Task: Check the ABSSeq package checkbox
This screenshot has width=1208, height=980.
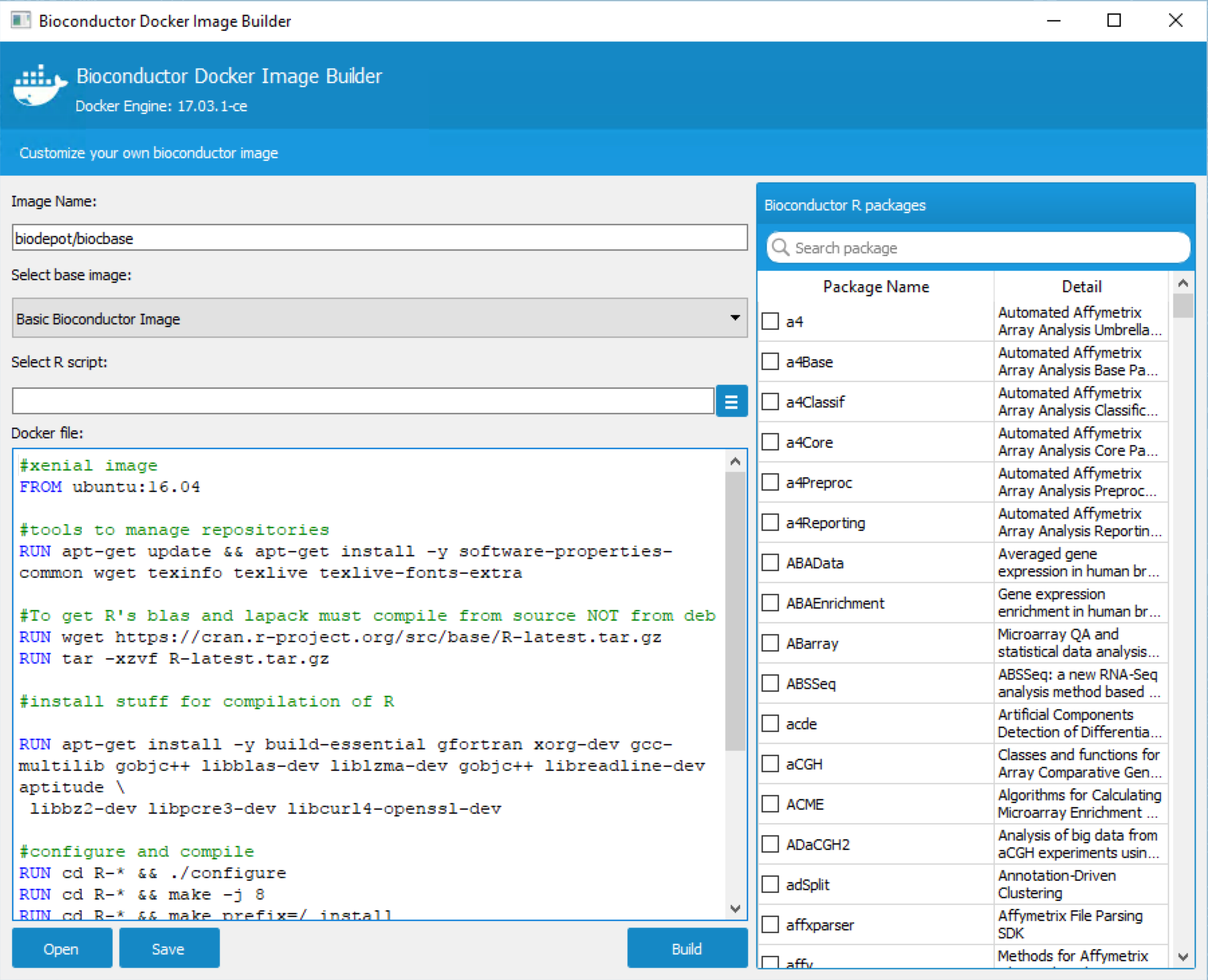Action: [770, 683]
